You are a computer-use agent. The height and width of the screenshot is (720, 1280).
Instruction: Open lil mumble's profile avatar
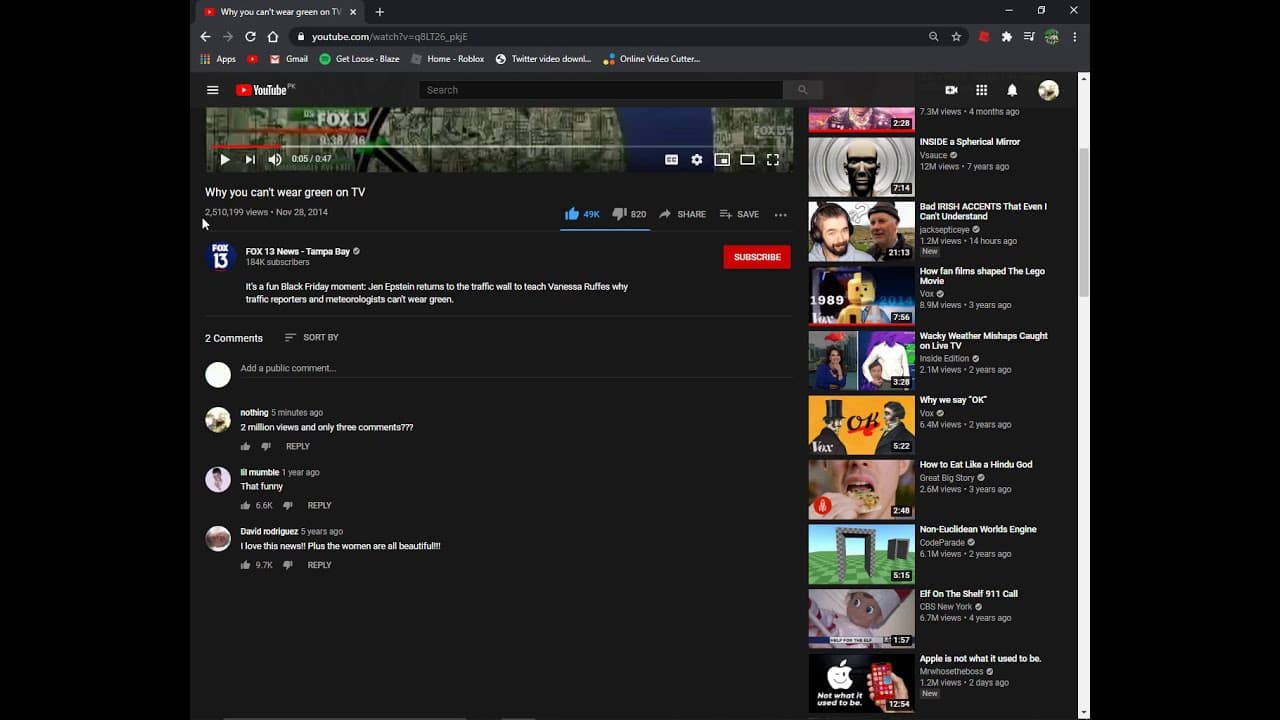click(218, 479)
